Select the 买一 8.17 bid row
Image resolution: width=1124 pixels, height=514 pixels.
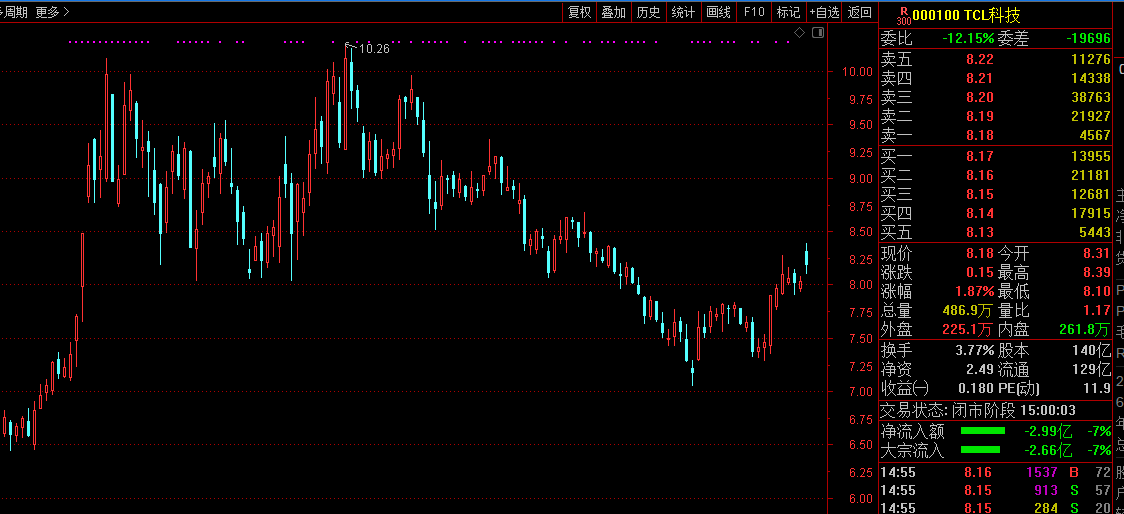click(995, 156)
